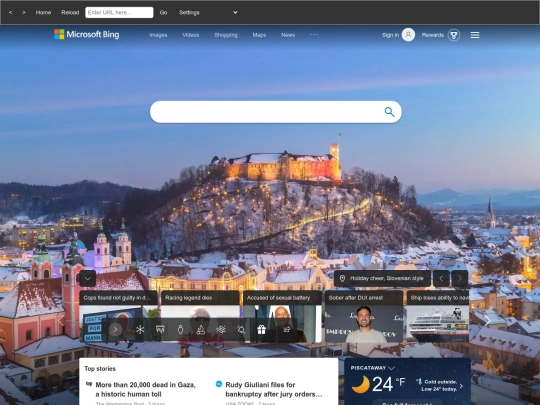The width and height of the screenshot is (540, 405).
Task: Click the 24 °F temperature reading
Action: pos(388,384)
